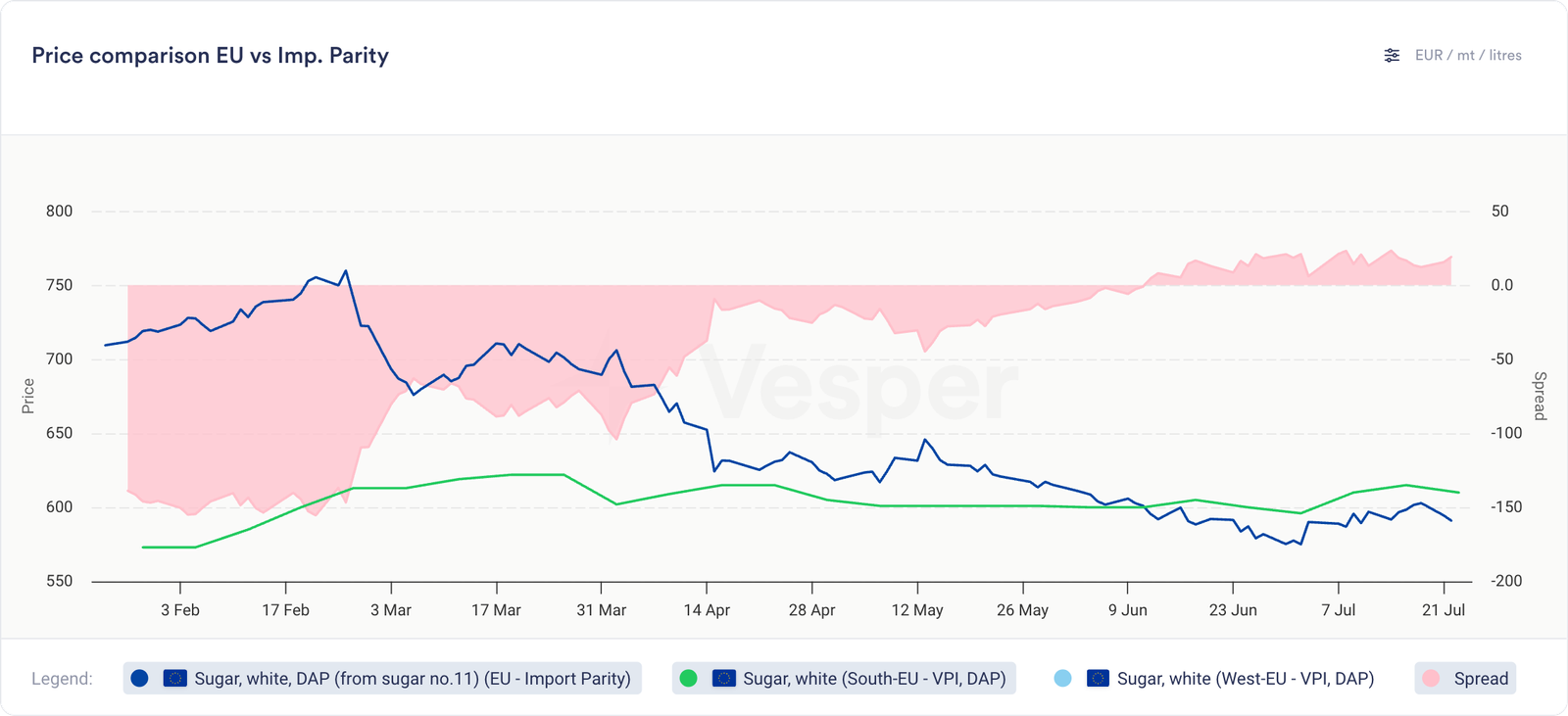Click the light blue West-EU legend dot
Screen dimensions: 1568x716
tap(1062, 679)
